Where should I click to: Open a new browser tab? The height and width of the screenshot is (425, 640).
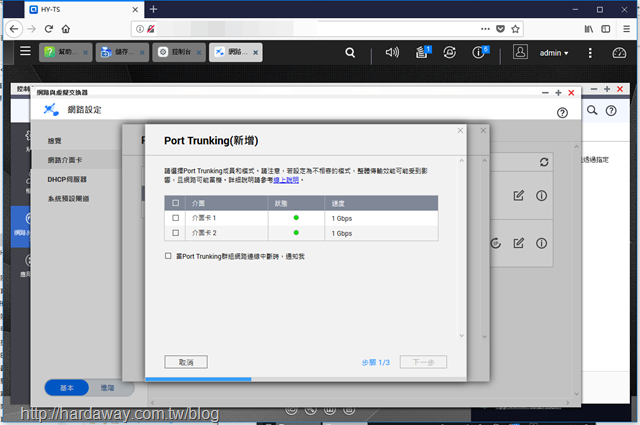point(153,9)
